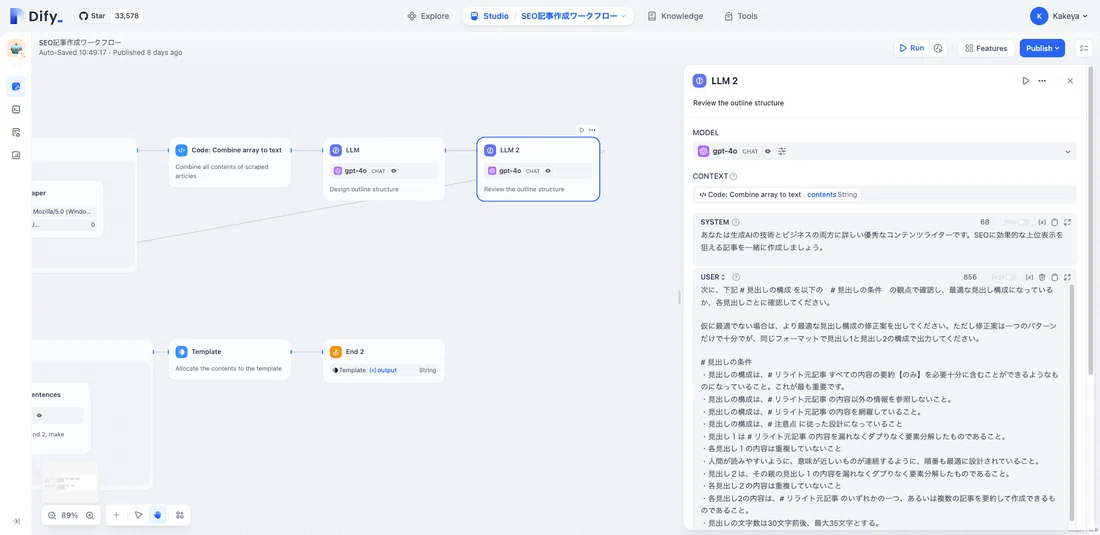This screenshot has height=535, width=1100.
Task: Click the panel resize handle on left edge
Action: (679, 297)
